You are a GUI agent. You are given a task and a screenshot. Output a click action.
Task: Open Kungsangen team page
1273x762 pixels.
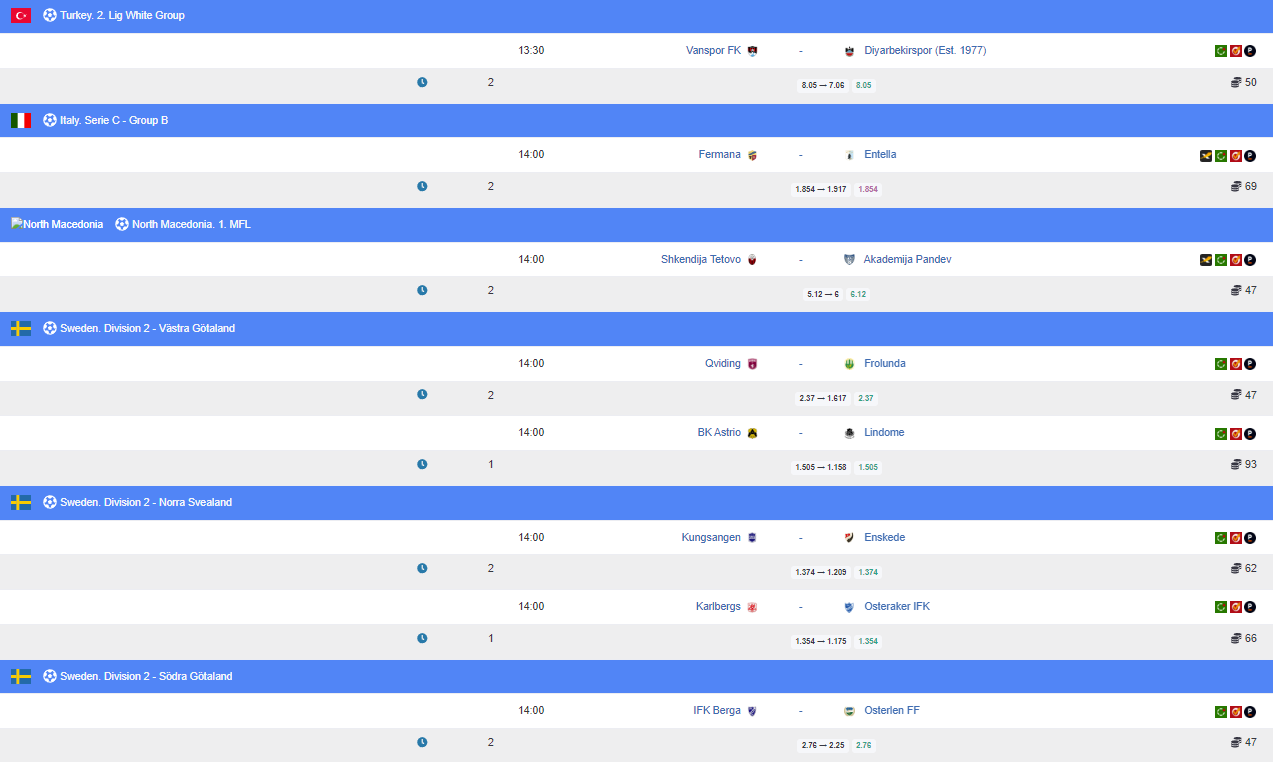click(x=712, y=537)
